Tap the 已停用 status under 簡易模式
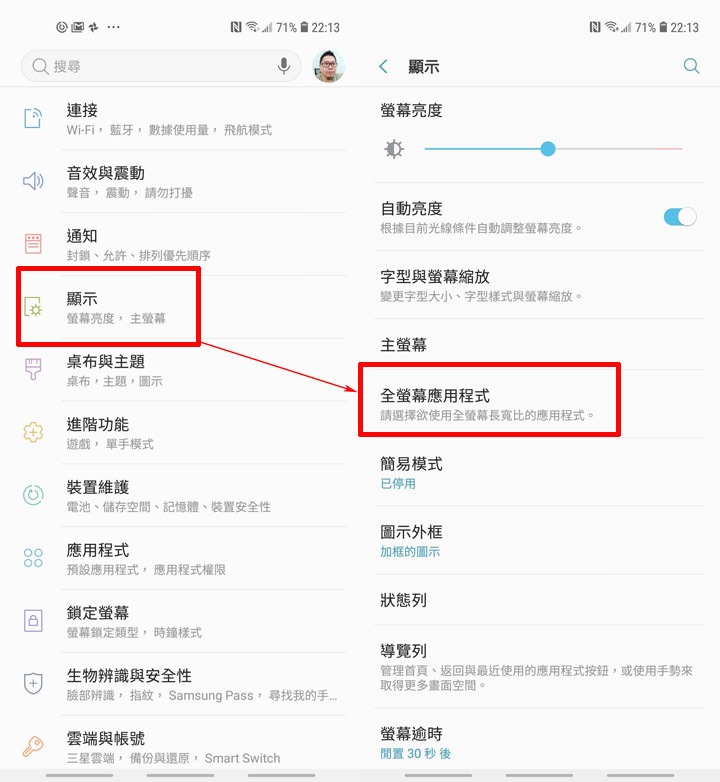The image size is (720, 782). point(398,483)
